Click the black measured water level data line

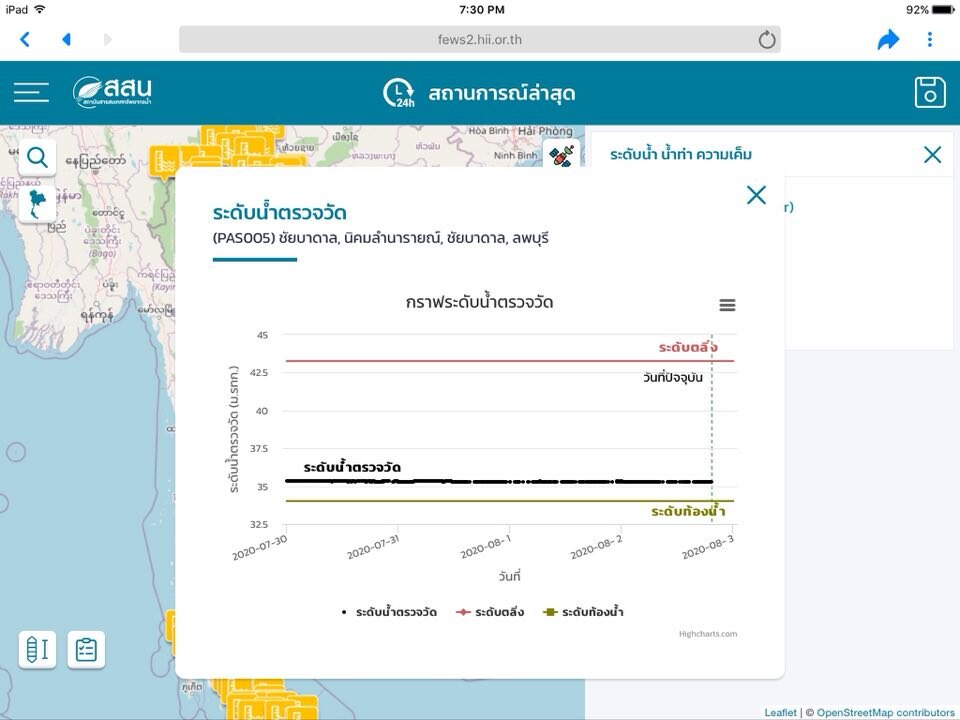tap(499, 482)
